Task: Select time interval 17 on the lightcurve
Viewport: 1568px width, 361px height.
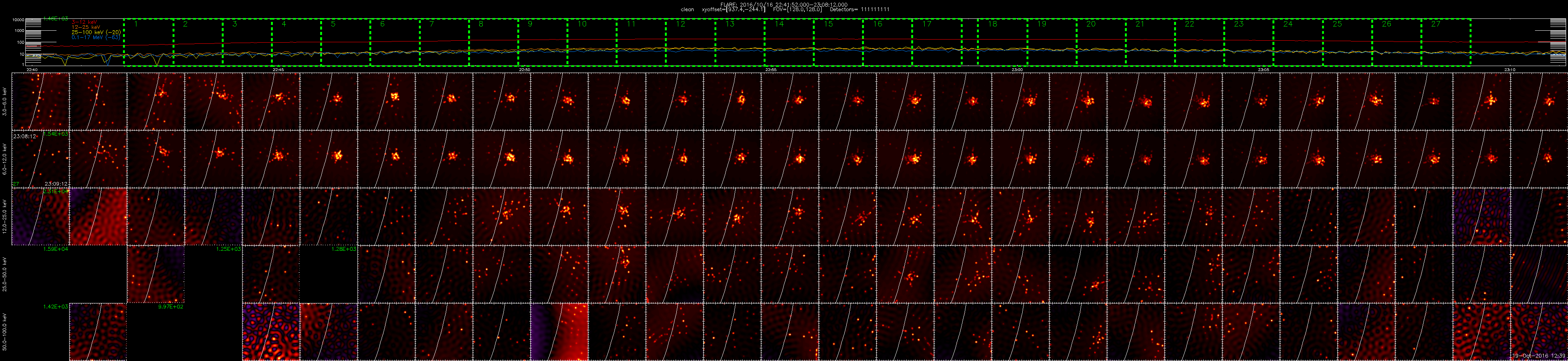Action: click(937, 42)
